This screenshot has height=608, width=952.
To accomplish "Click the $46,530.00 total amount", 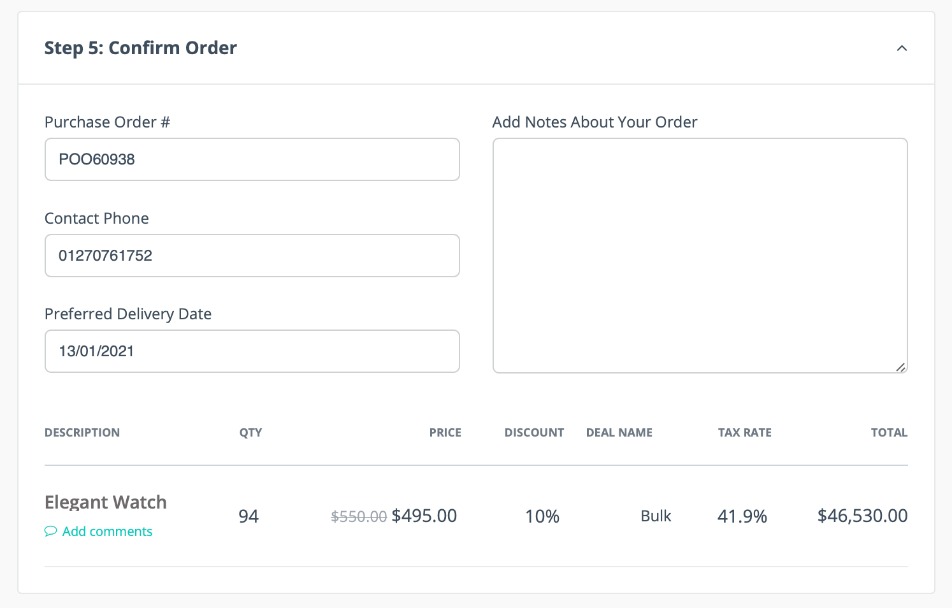I will click(x=862, y=516).
